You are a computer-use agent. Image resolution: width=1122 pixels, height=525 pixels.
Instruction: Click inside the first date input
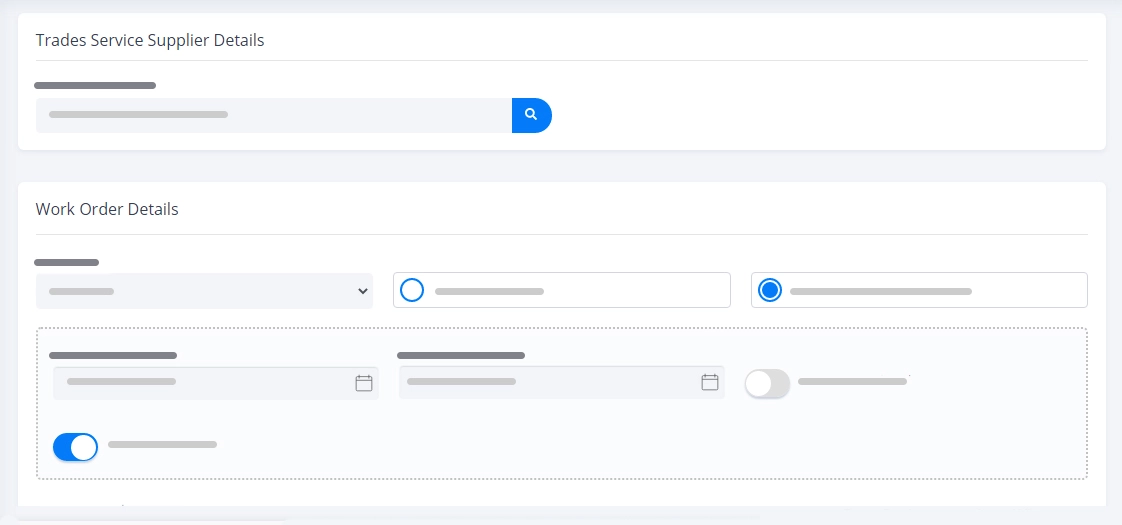pos(215,383)
